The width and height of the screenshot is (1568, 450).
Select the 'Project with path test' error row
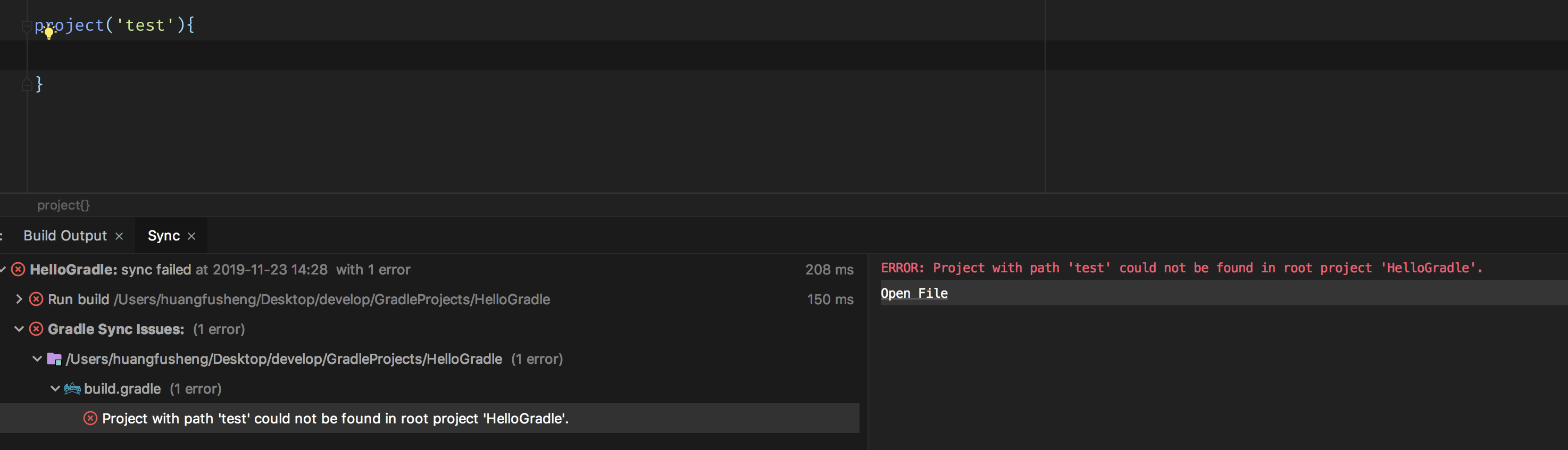(430, 418)
